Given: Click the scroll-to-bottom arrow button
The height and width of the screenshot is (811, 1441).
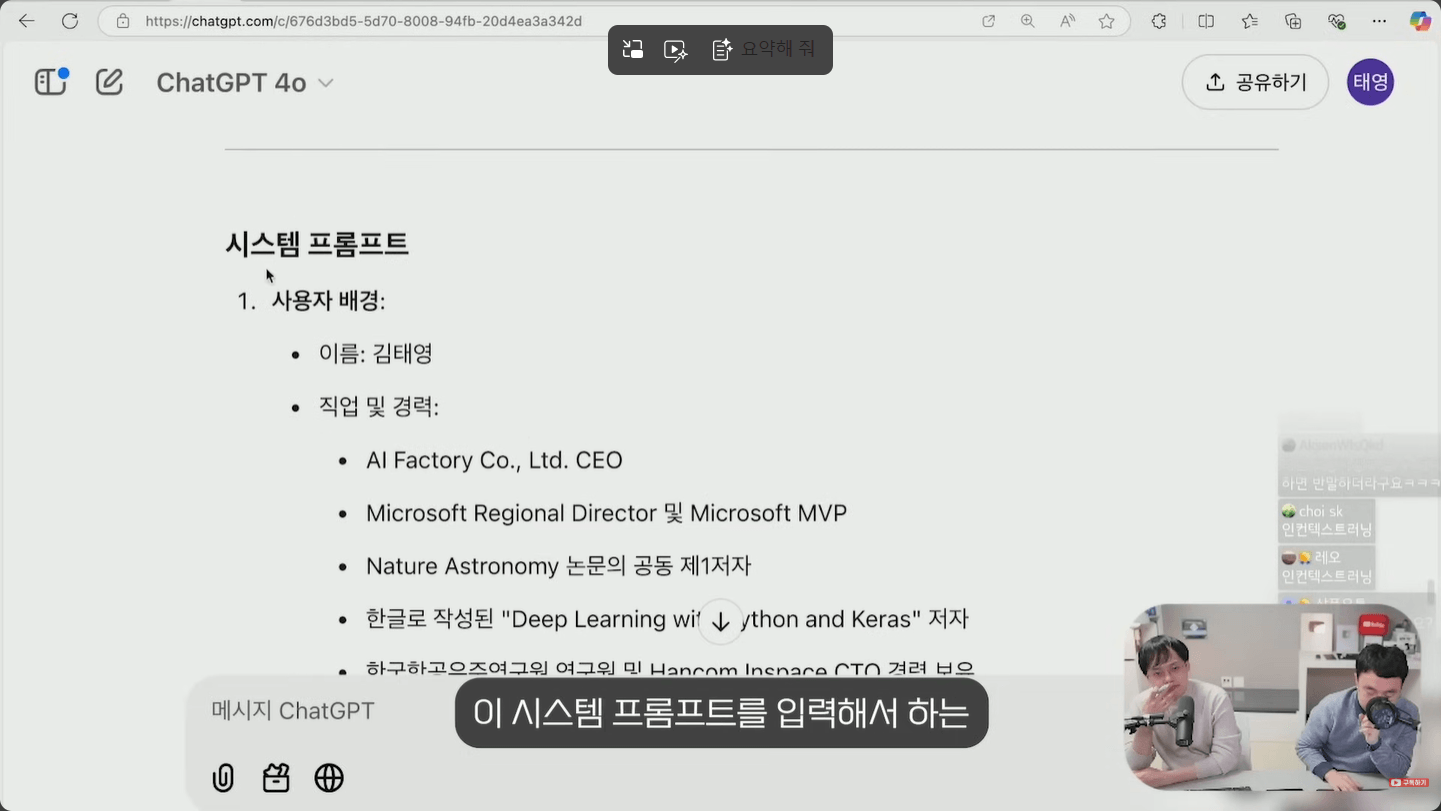Looking at the screenshot, I should pos(720,622).
